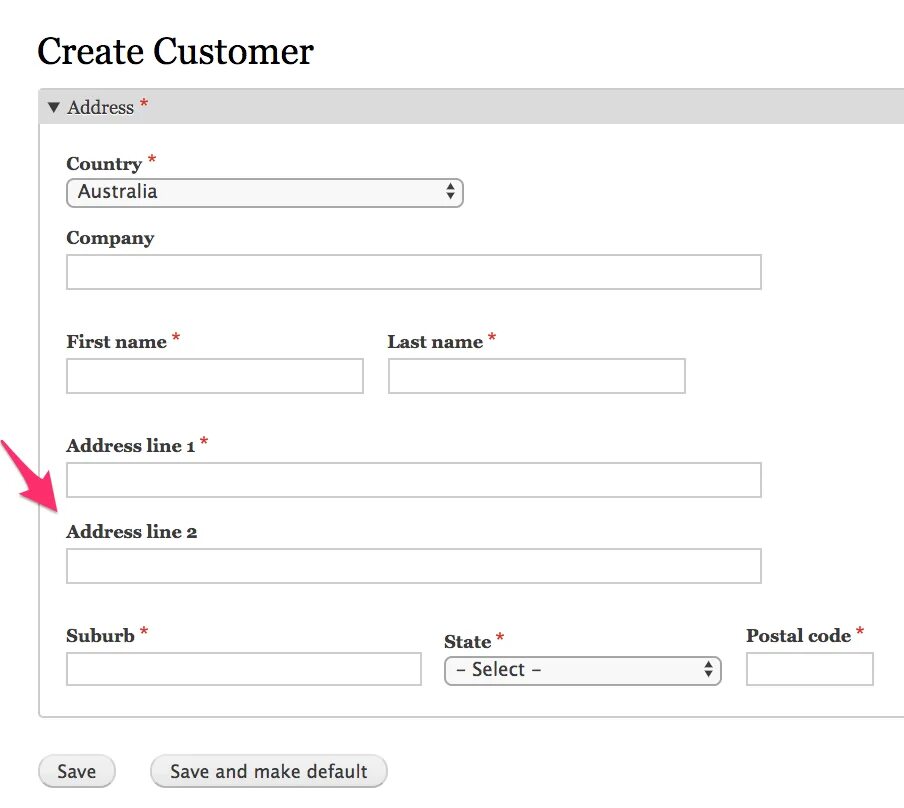Click the Postal code field
Viewport: 904px width, 808px height.
(x=809, y=669)
